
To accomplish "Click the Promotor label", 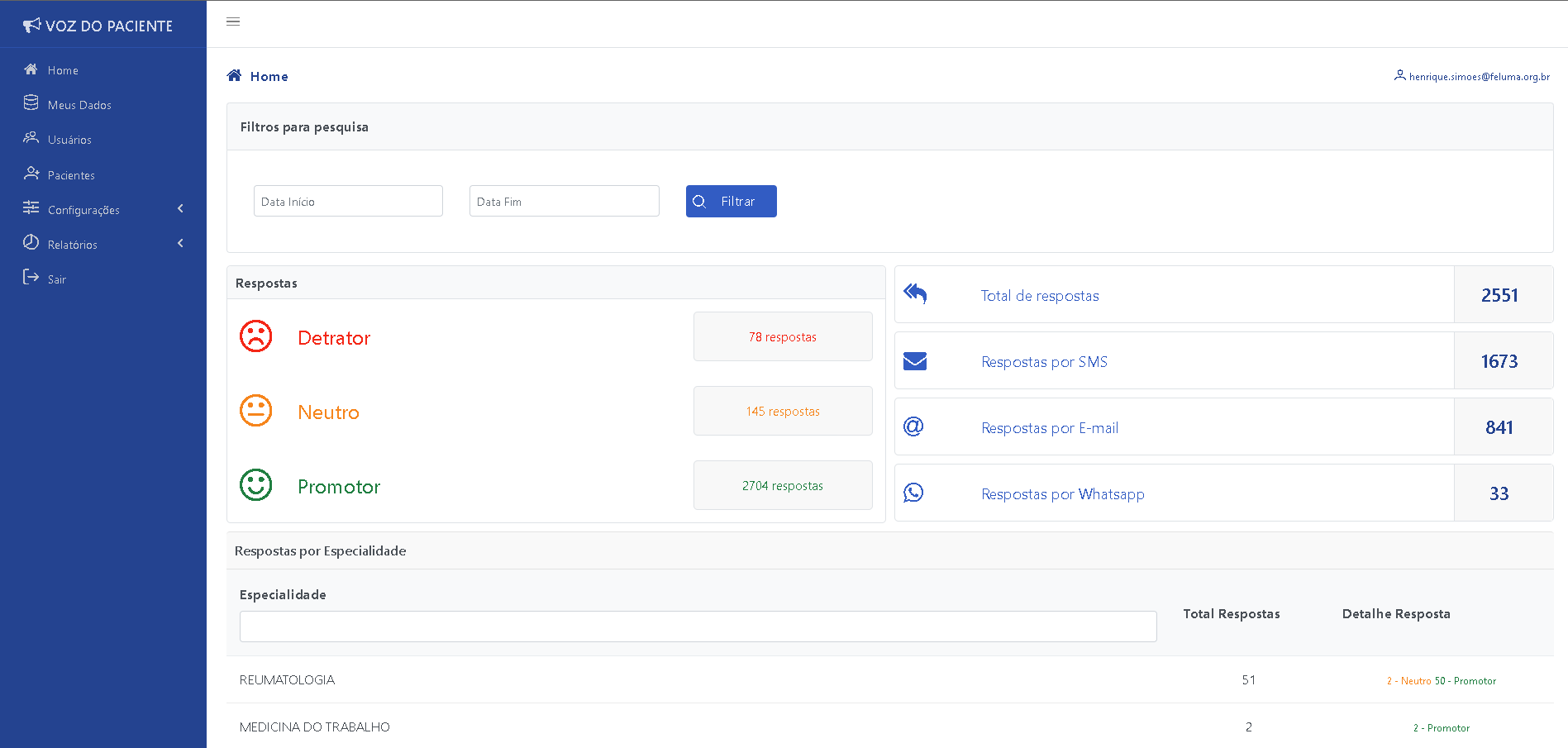I will (x=339, y=487).
